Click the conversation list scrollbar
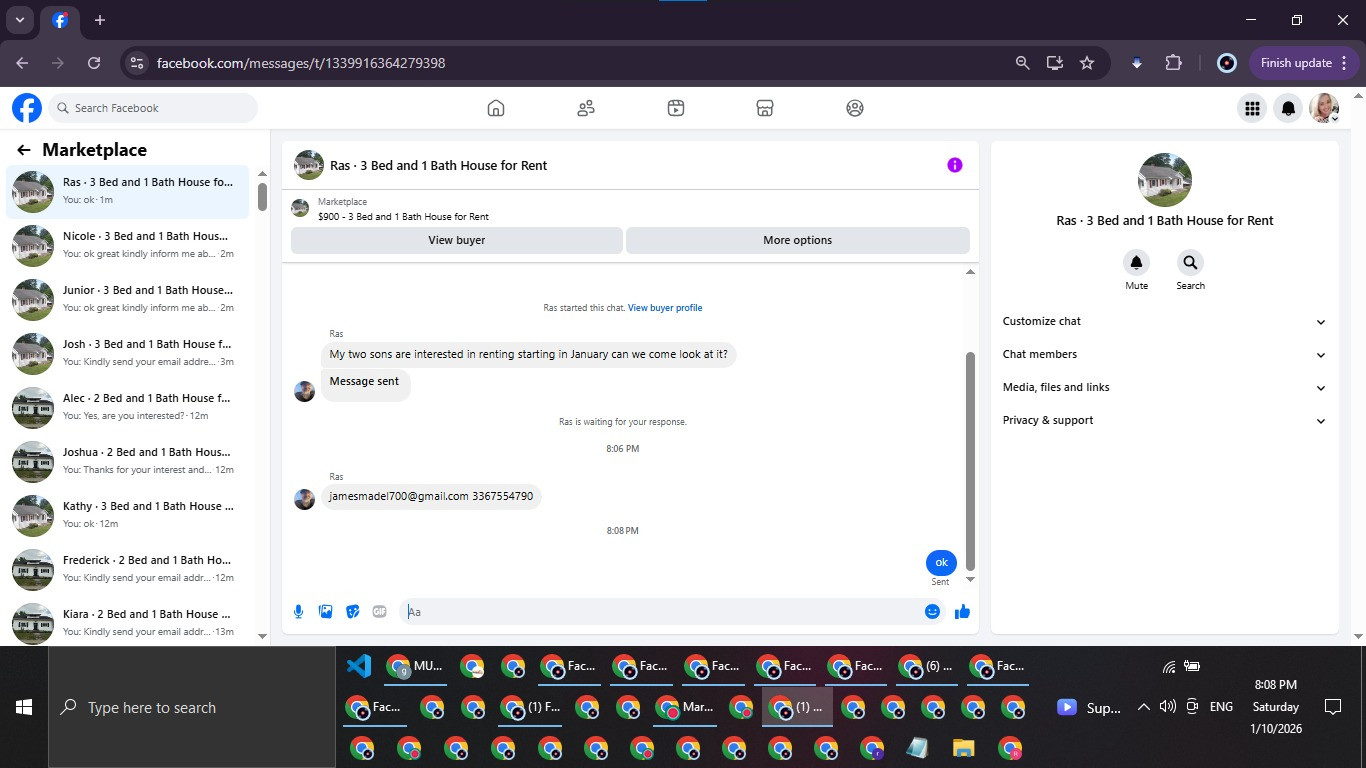The image size is (1366, 768). [x=262, y=196]
